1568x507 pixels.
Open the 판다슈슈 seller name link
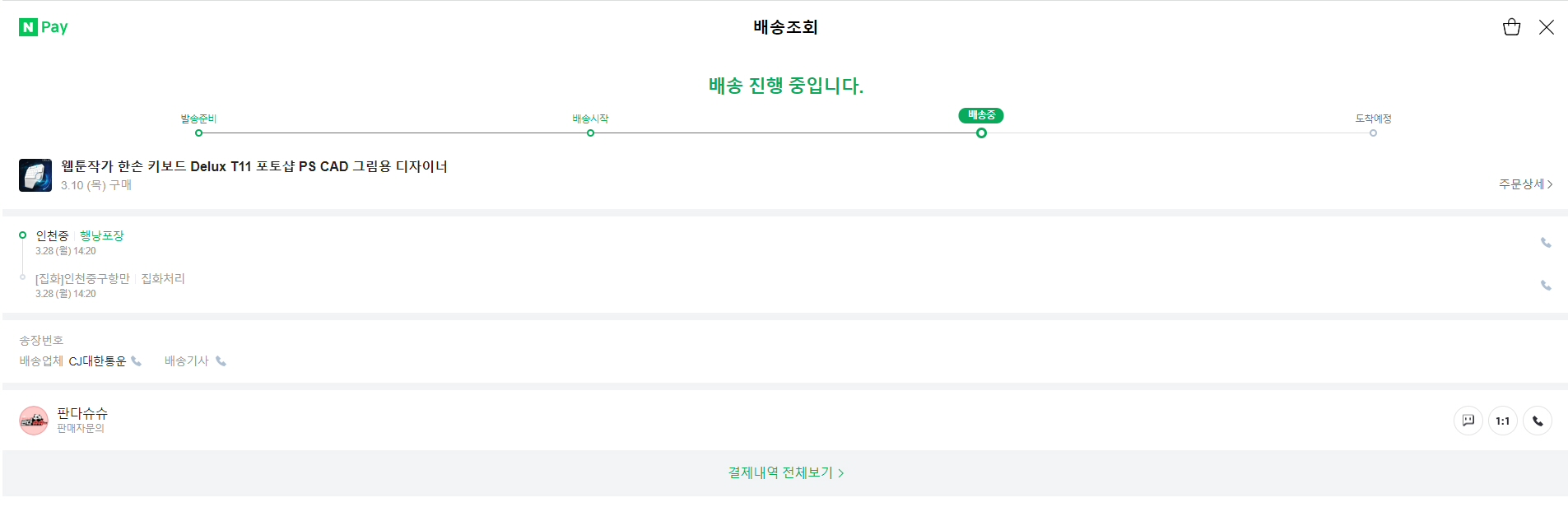(x=82, y=413)
